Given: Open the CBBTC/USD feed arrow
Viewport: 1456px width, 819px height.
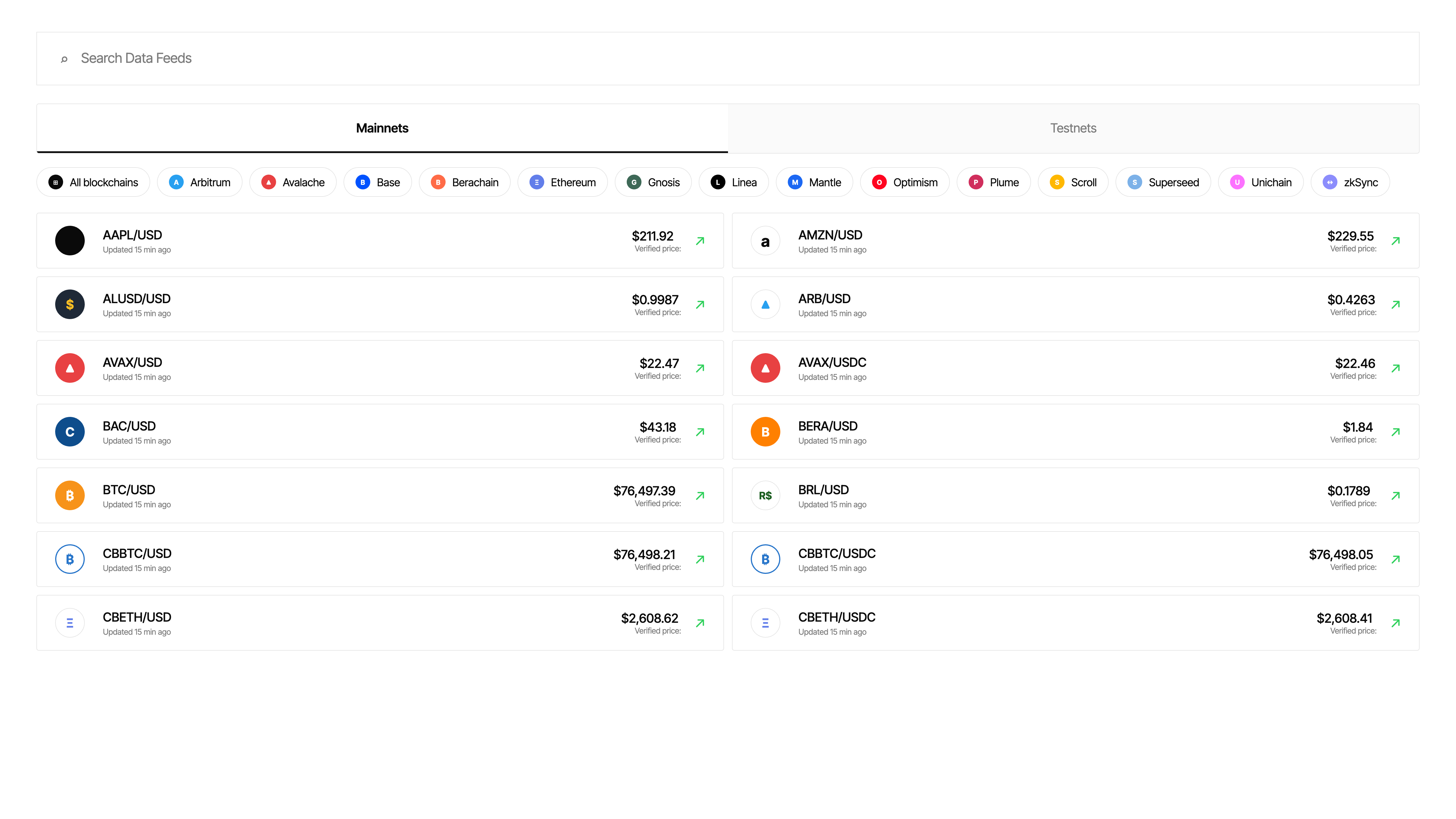Looking at the screenshot, I should 700,560.
